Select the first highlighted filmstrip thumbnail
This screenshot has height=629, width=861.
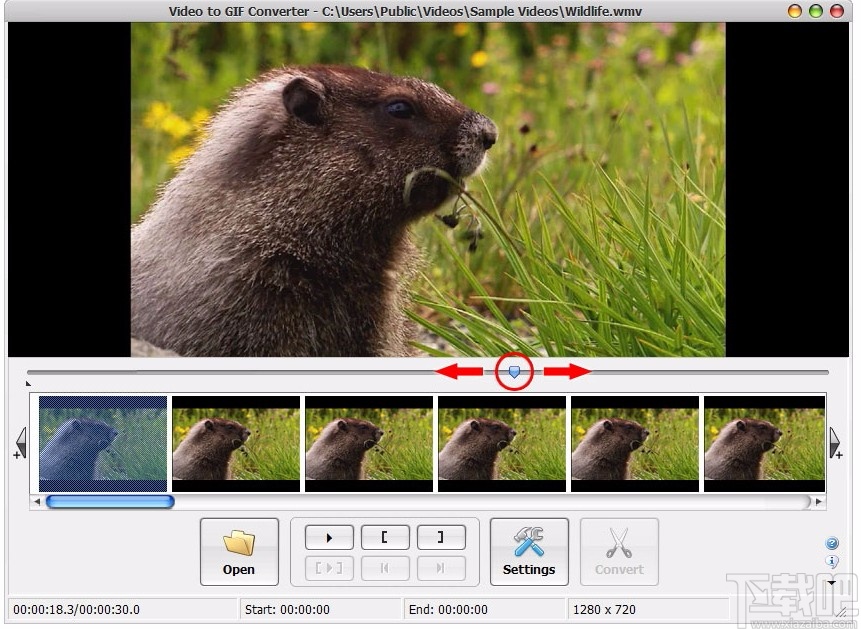point(102,443)
